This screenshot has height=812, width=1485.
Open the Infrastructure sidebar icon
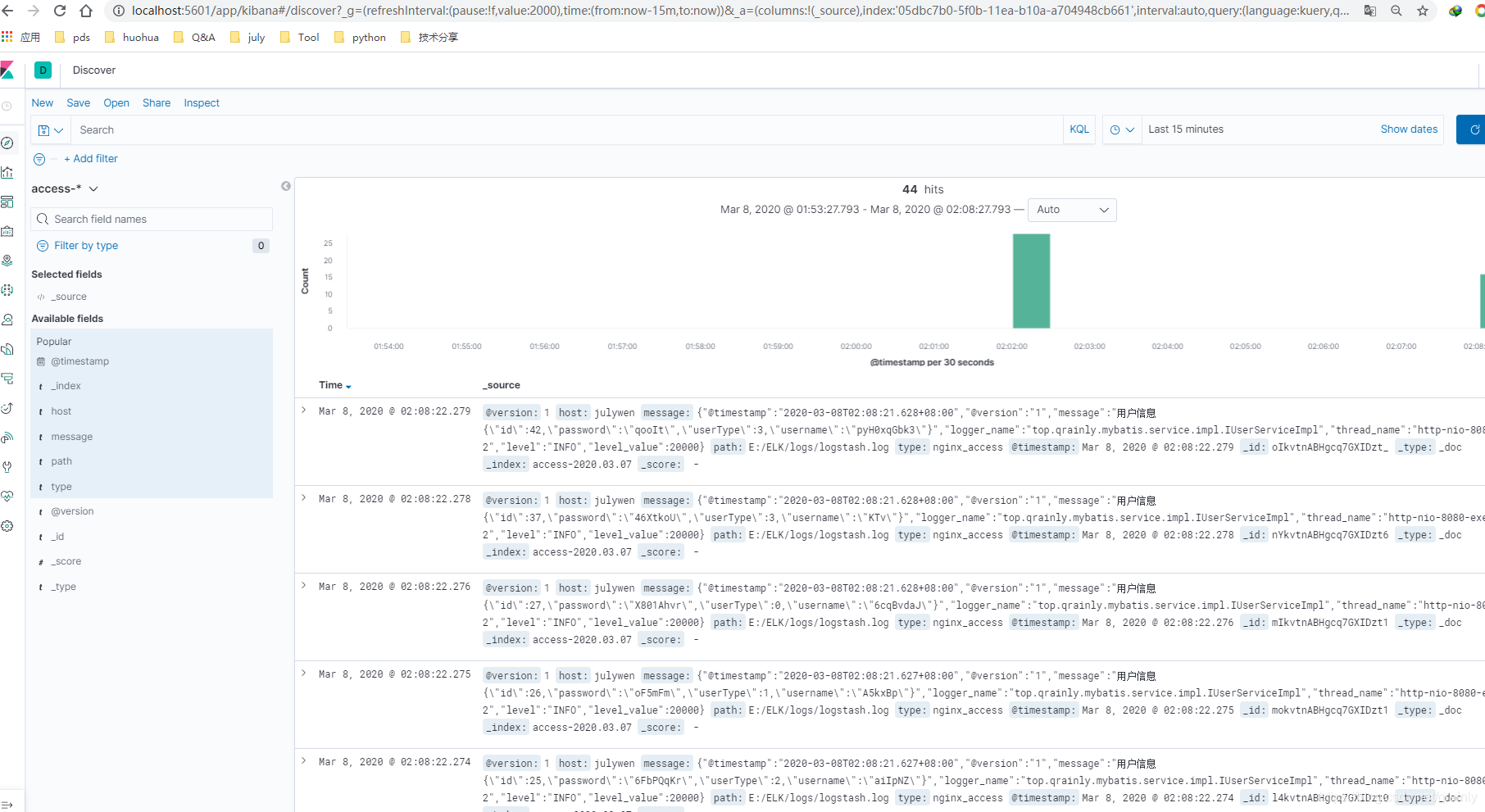7,320
